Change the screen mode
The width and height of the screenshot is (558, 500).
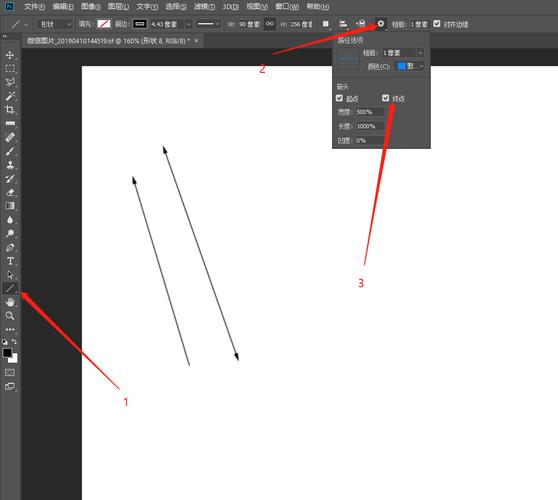coord(10,386)
